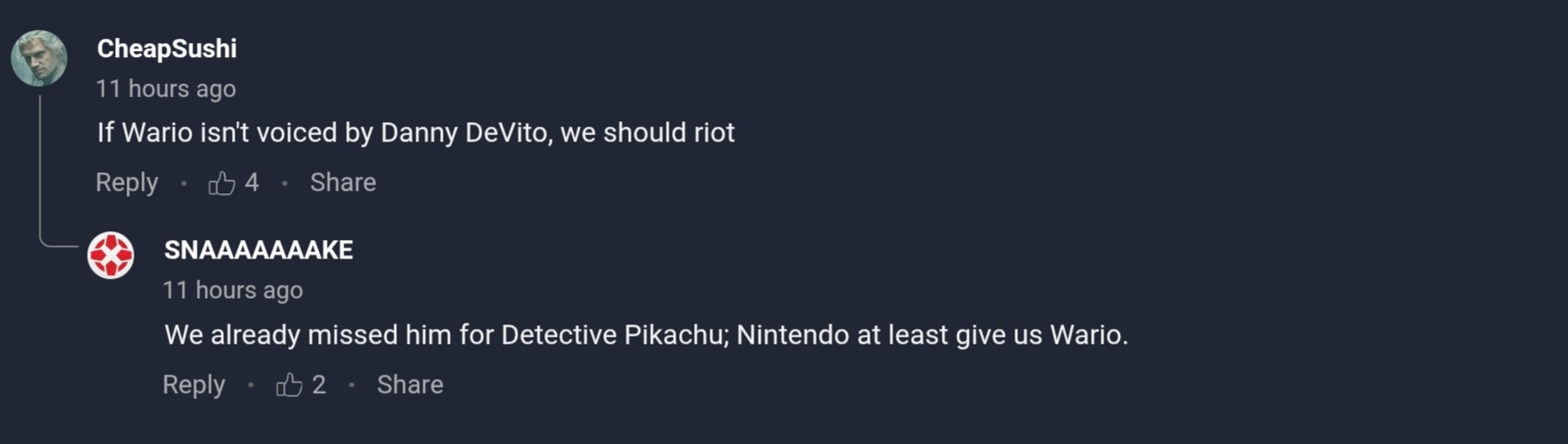Reply to SNAAAAAAAKE's Detective Pikachu comment
Viewport: 1568px width, 444px height.
tap(193, 385)
